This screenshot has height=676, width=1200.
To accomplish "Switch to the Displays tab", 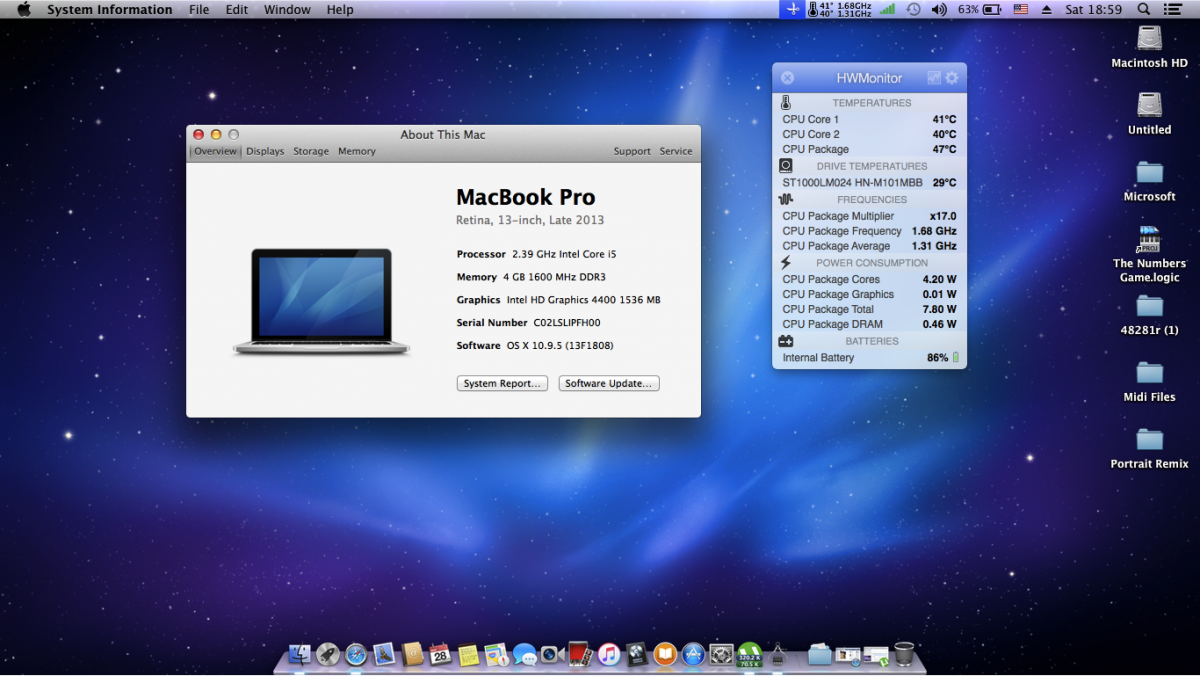I will coord(265,151).
